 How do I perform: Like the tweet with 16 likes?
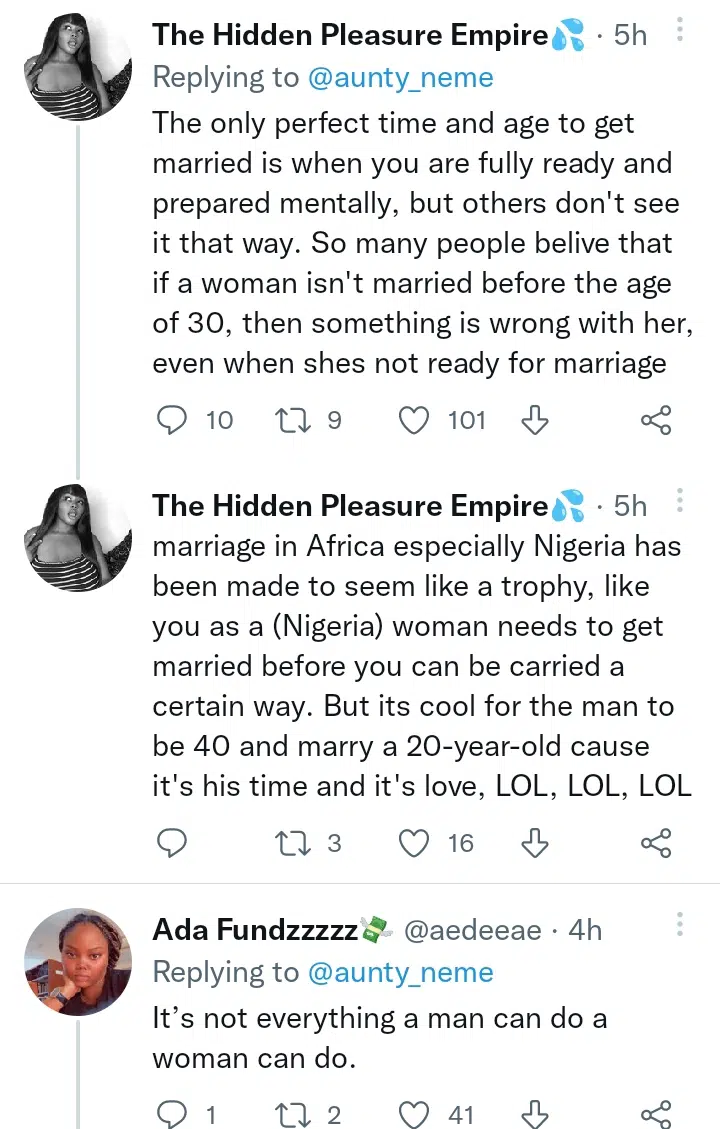pyautogui.click(x=413, y=844)
